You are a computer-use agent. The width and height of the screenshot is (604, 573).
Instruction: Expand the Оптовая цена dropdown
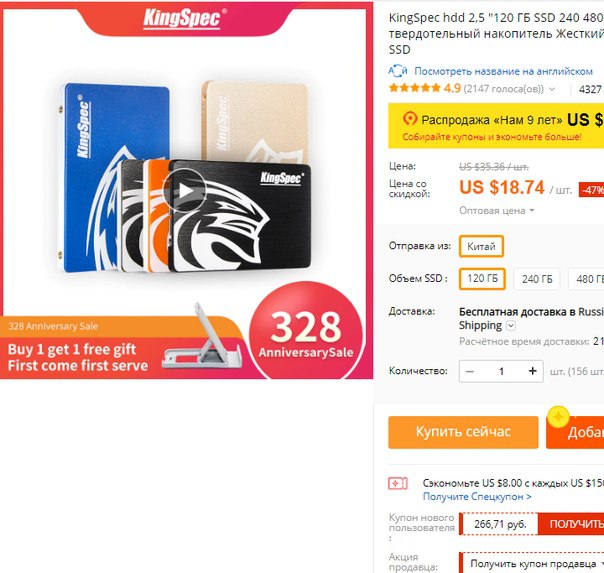click(497, 211)
